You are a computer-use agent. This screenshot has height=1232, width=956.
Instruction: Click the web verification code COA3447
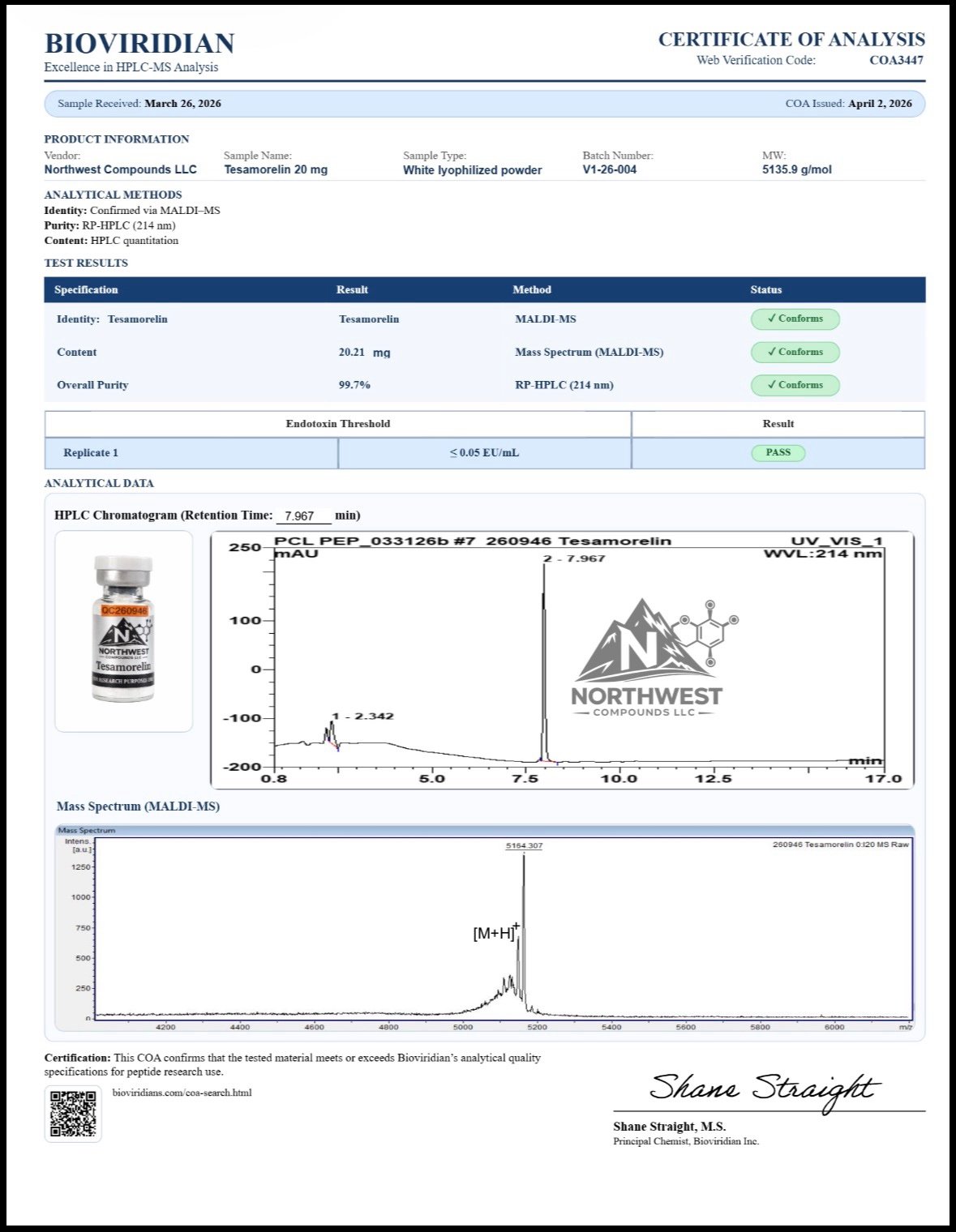pos(895,59)
